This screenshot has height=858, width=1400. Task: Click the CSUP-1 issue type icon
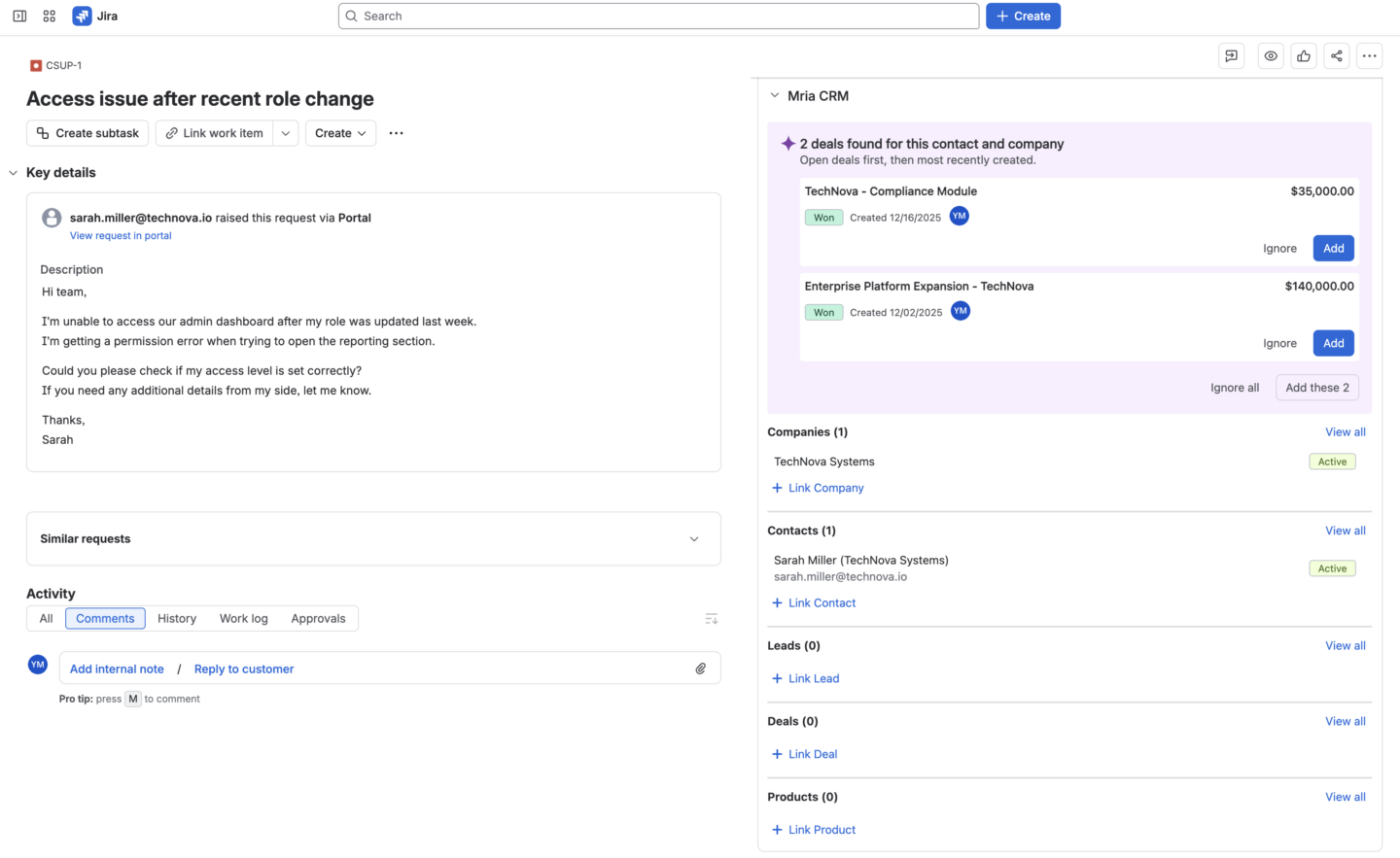(36, 66)
